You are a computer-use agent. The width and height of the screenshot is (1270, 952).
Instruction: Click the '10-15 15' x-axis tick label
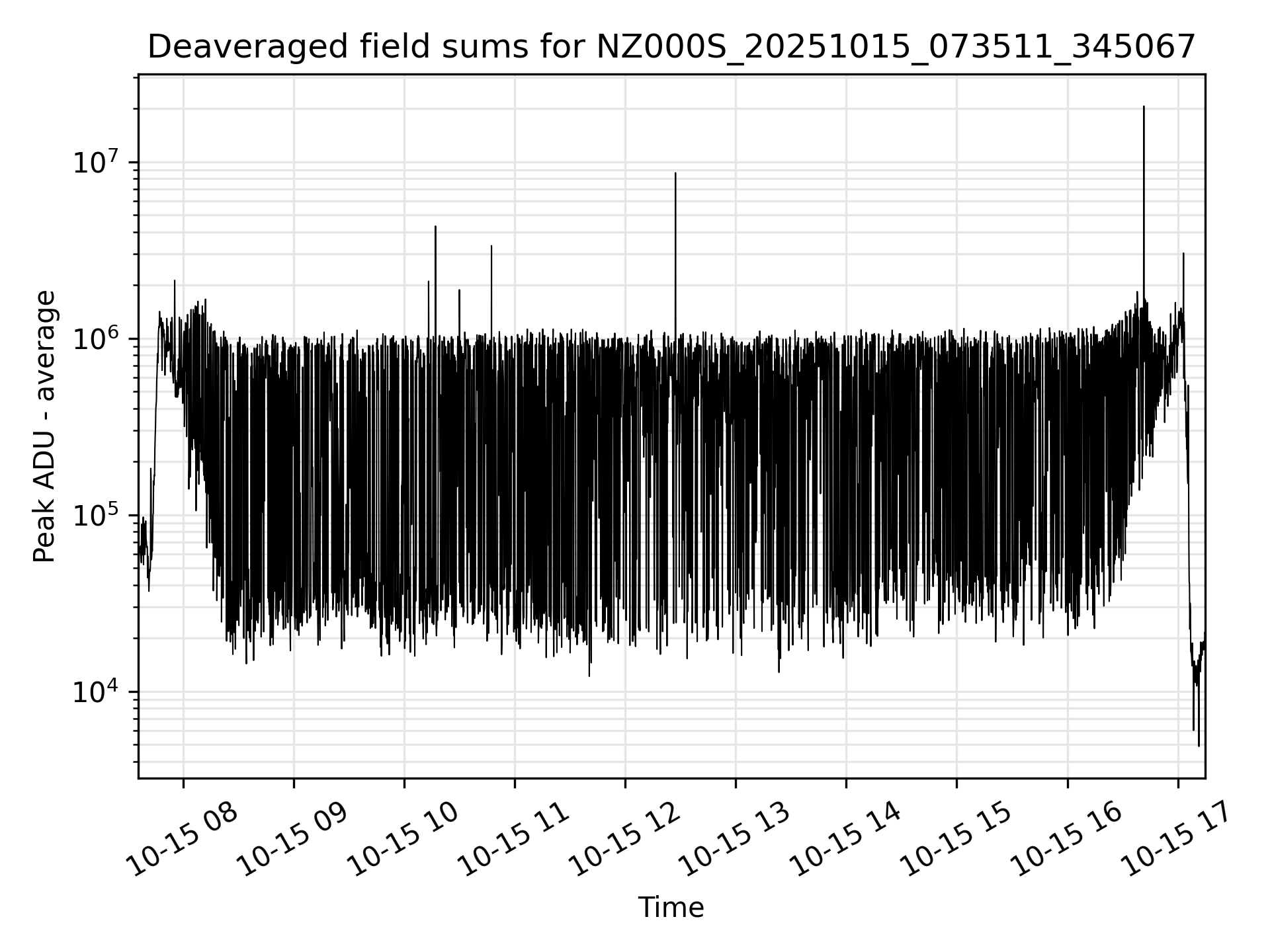coord(956,839)
